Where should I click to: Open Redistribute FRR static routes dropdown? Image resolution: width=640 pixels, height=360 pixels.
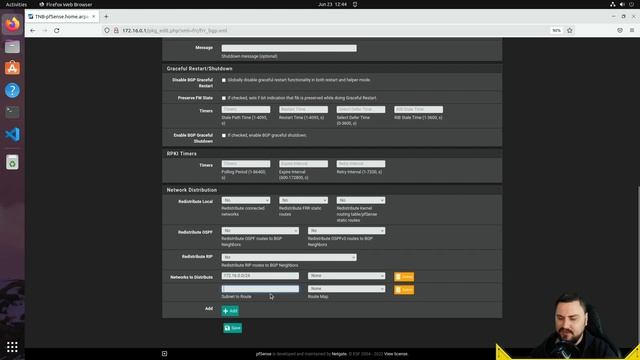[303, 200]
